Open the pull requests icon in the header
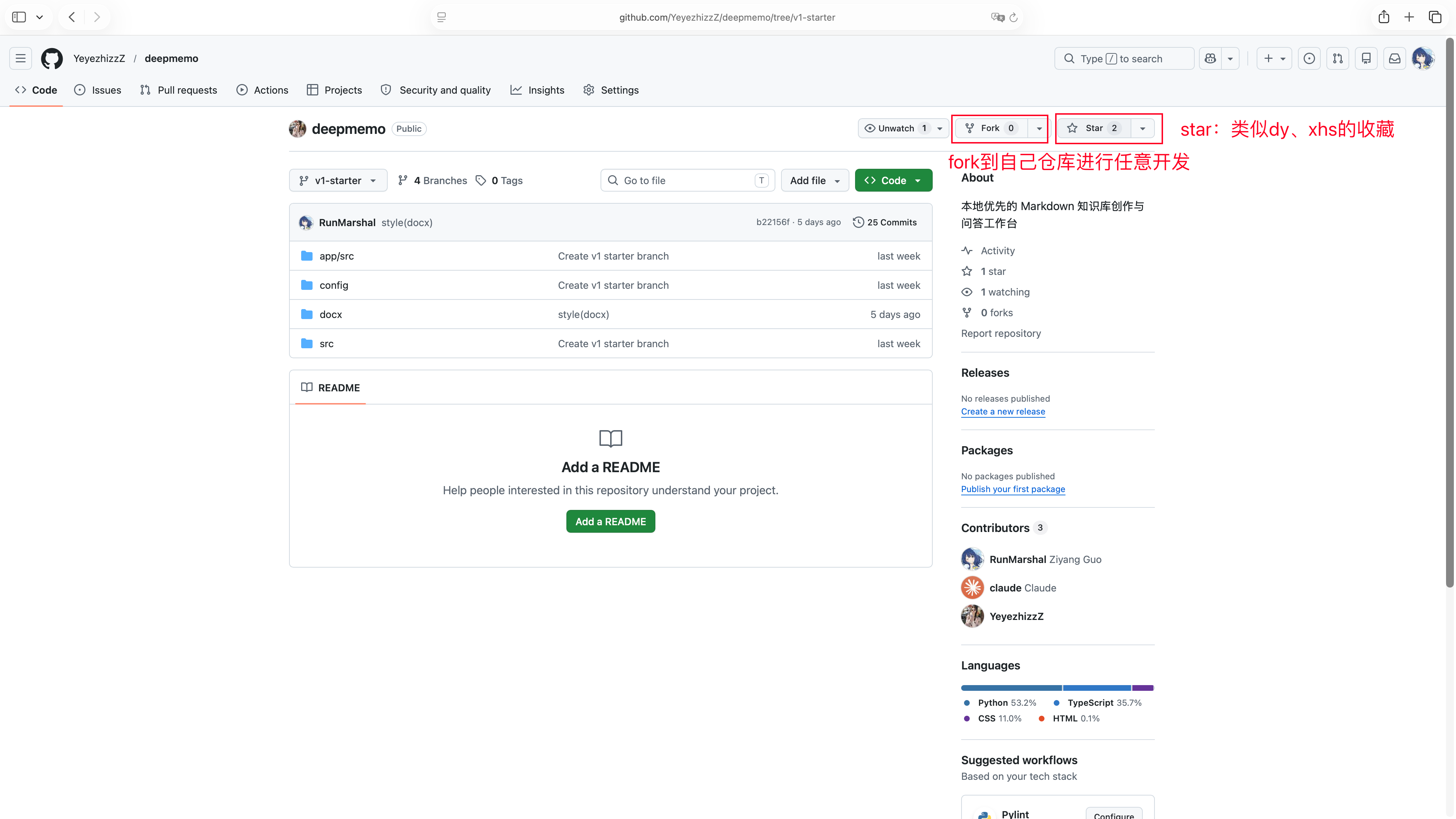This screenshot has width=1456, height=819. coord(1338,58)
